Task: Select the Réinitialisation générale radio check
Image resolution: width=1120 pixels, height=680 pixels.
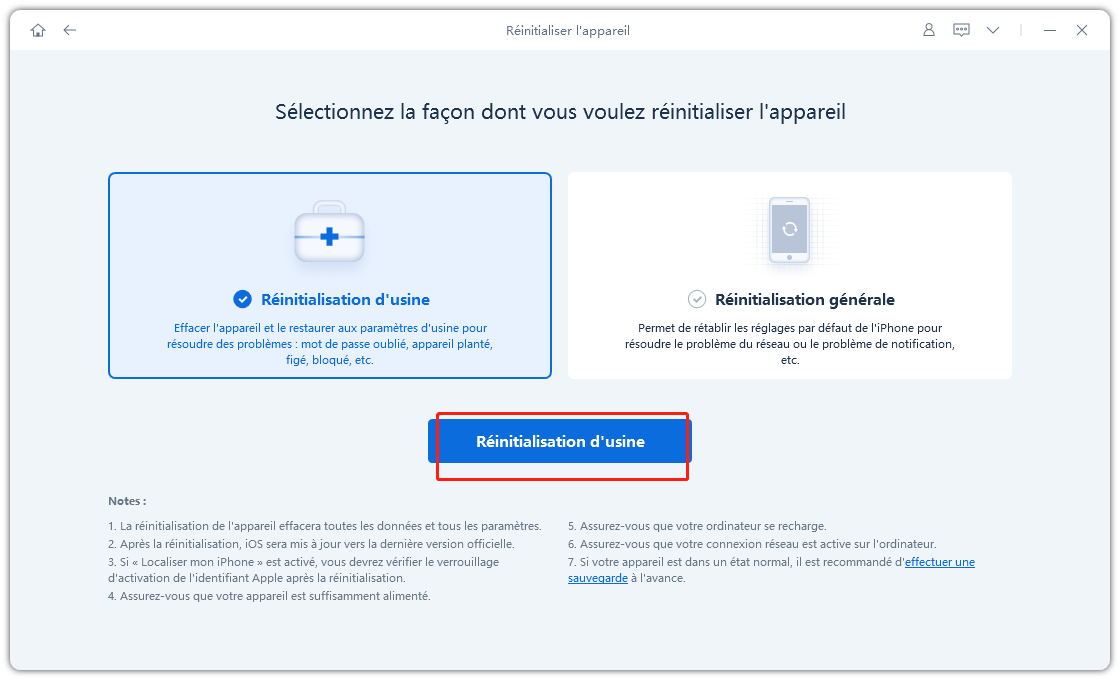Action: pyautogui.click(x=696, y=299)
